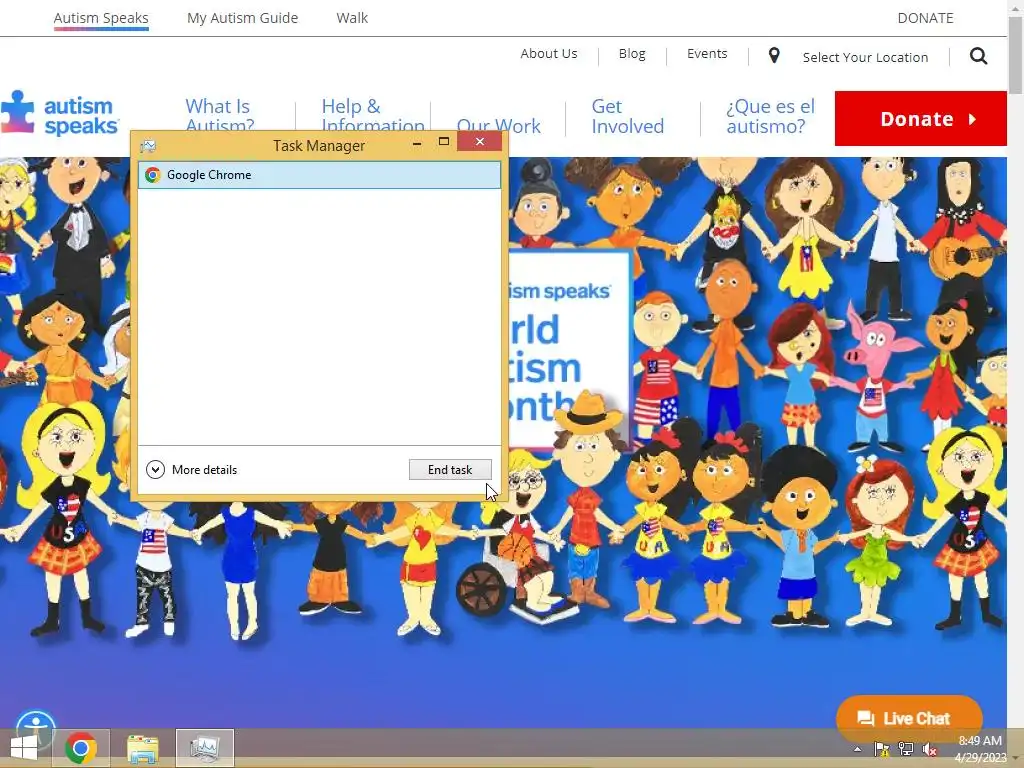
Task: Click the Task Manager taskbar icon
Action: [204, 748]
